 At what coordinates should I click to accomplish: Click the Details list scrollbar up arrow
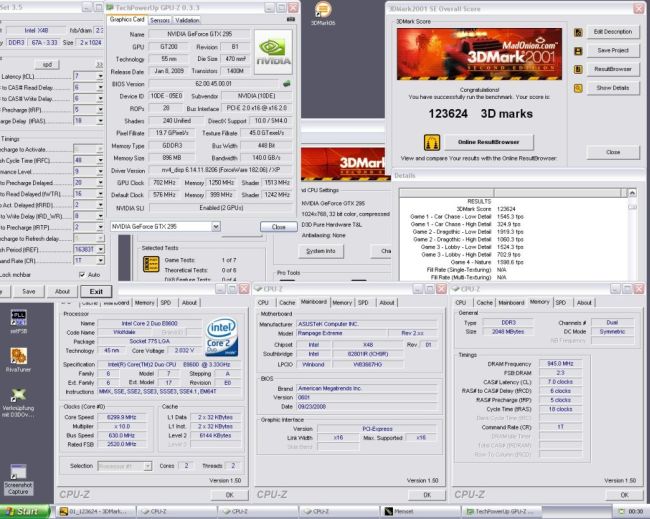coord(632,193)
